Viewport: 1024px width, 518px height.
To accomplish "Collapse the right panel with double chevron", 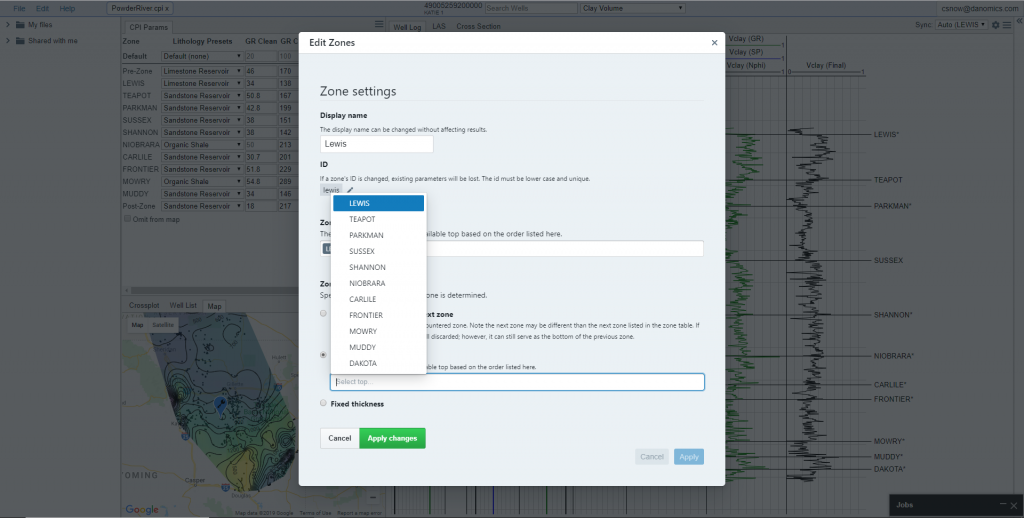I will 1019,20.
